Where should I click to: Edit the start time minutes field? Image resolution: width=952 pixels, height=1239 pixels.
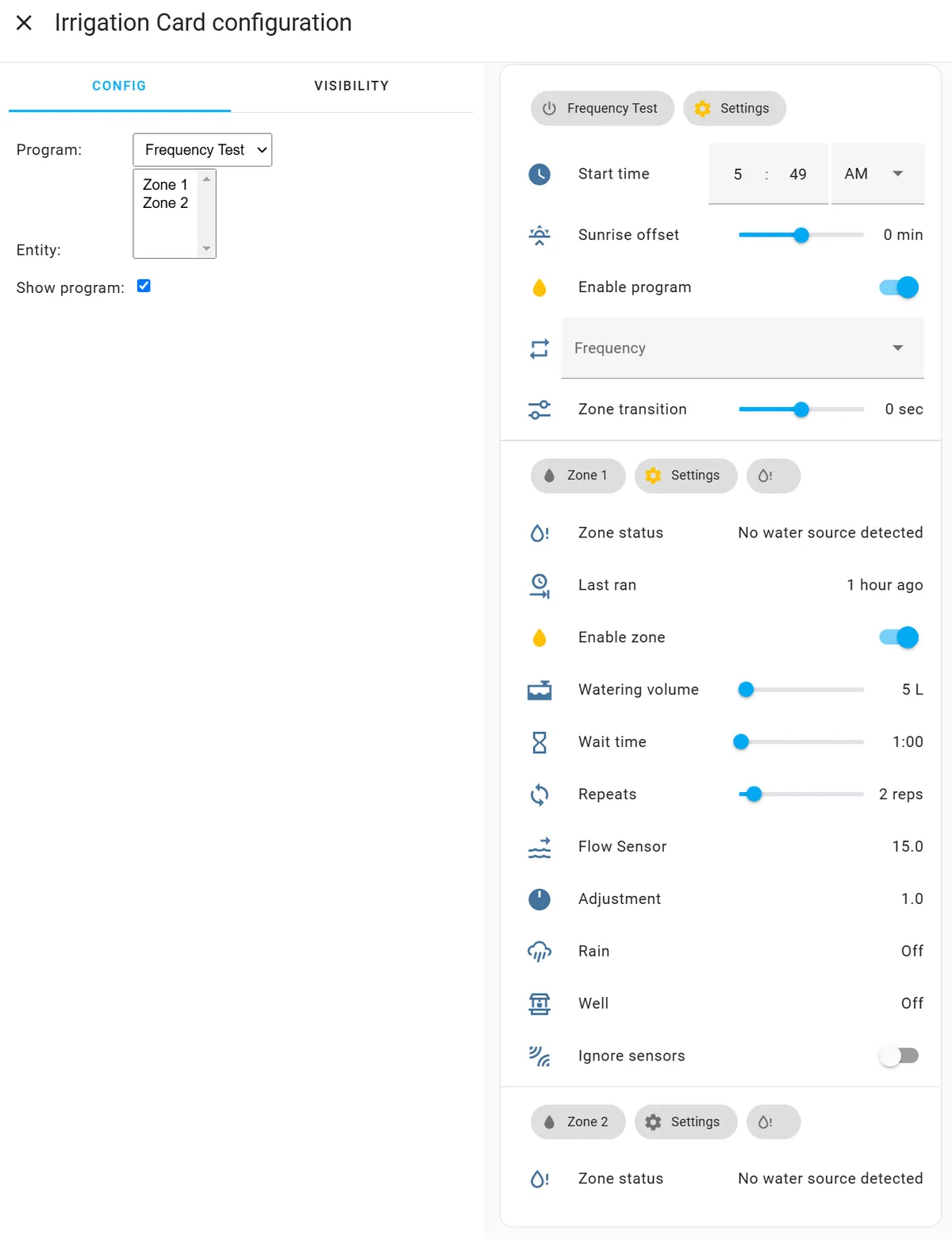click(798, 175)
